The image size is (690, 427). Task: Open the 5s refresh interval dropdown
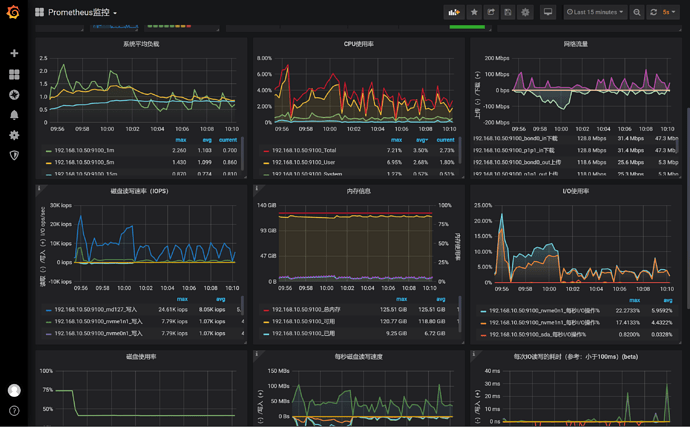[667, 13]
